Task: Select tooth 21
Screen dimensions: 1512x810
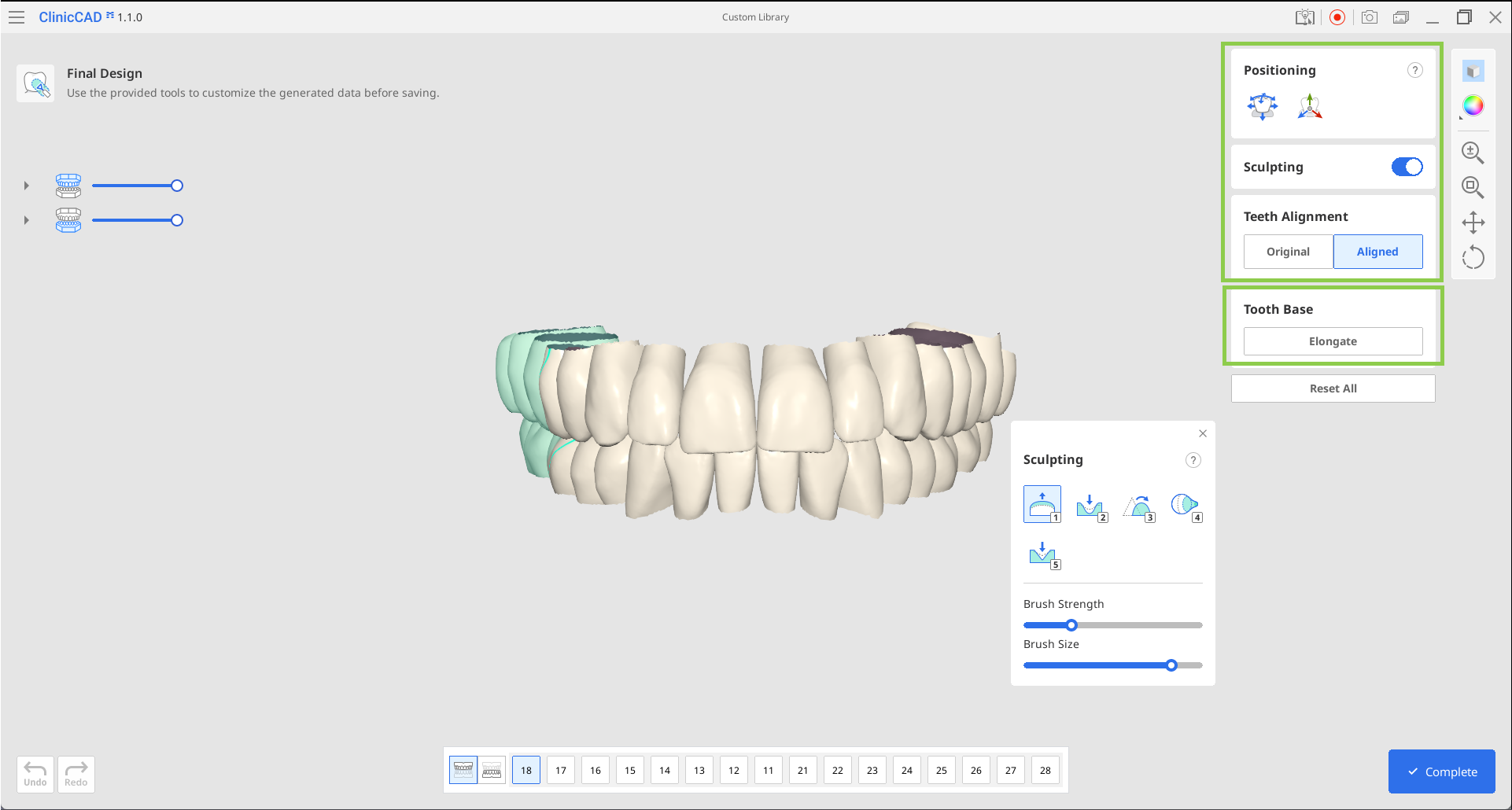Action: (803, 770)
